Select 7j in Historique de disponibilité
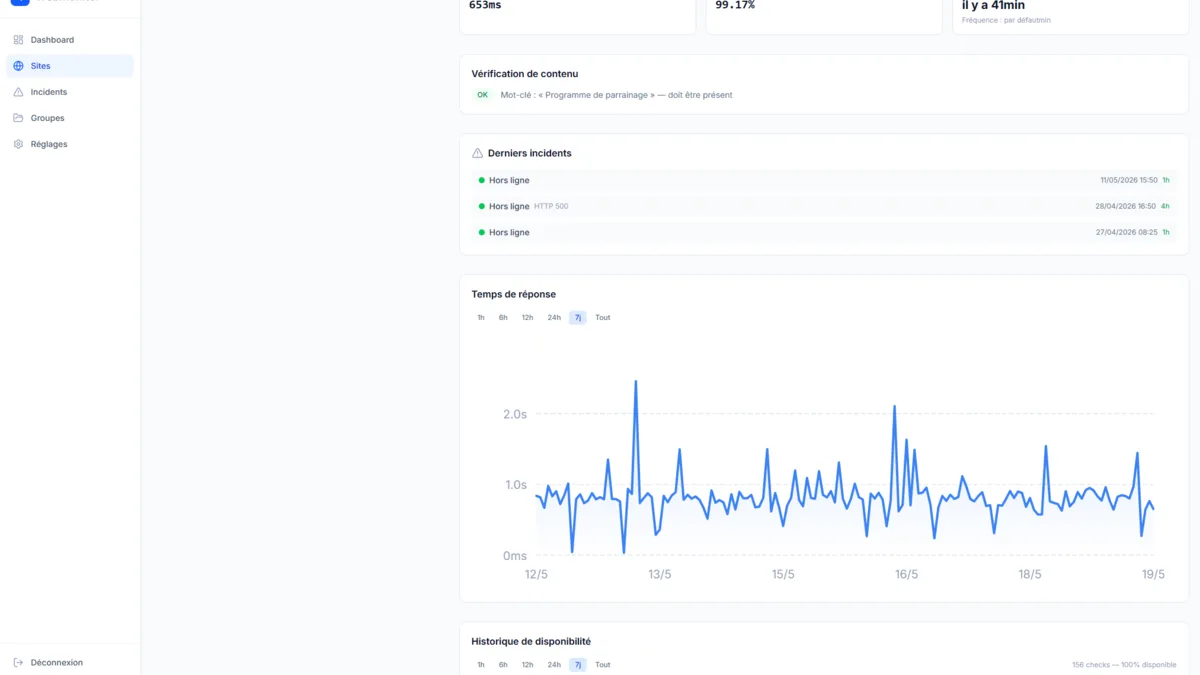Viewport: 1200px width, 675px height. (x=578, y=665)
